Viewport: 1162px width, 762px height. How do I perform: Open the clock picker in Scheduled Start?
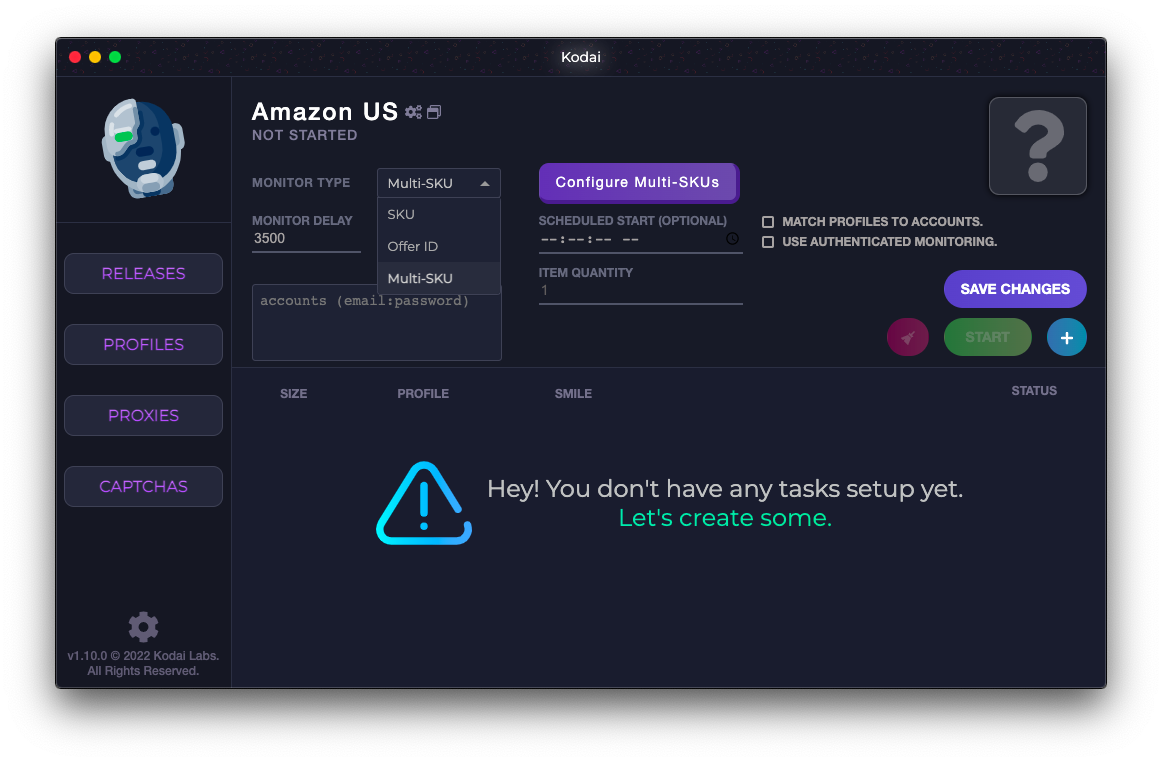click(732, 239)
